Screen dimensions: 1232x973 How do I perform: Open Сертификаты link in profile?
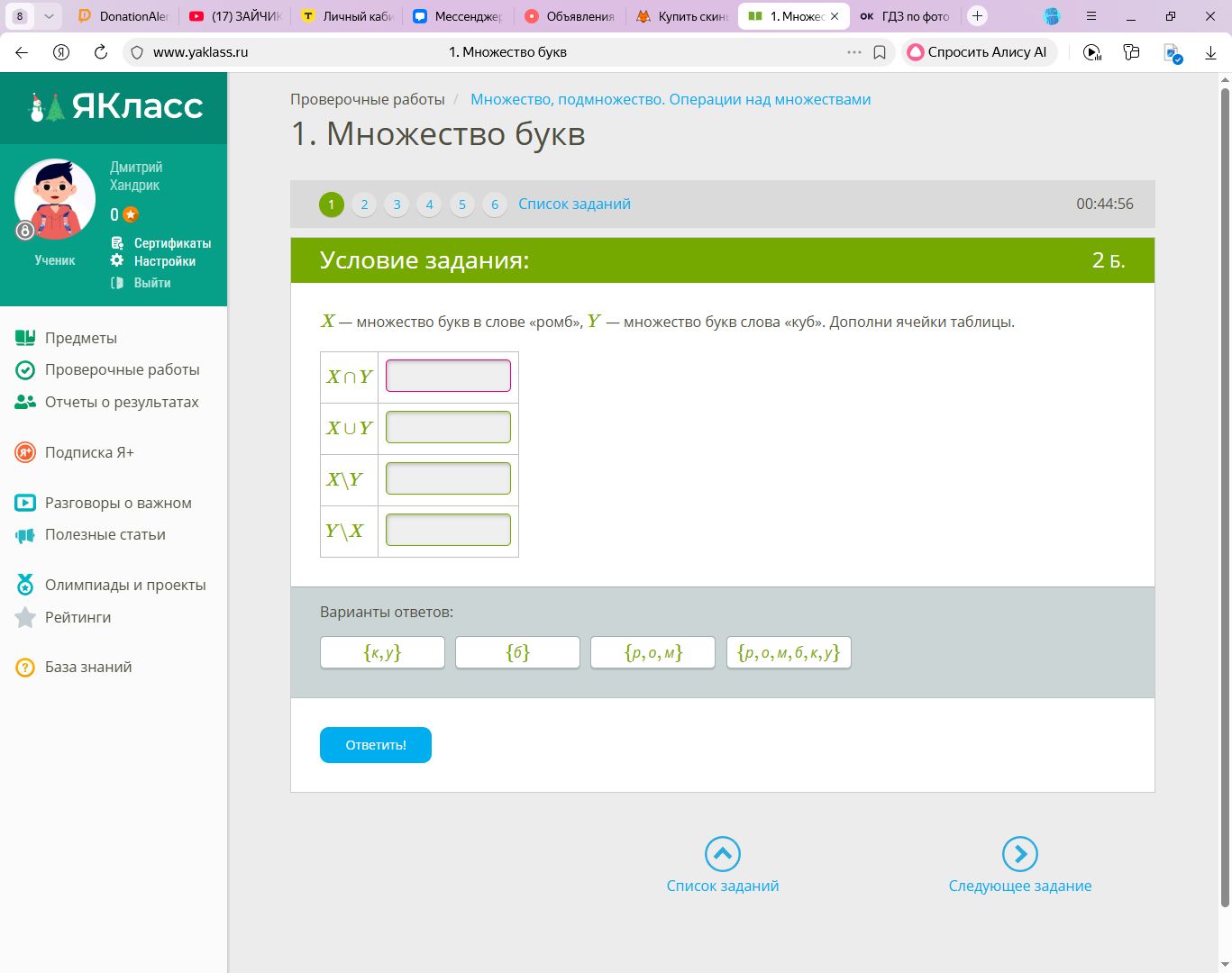click(x=172, y=243)
